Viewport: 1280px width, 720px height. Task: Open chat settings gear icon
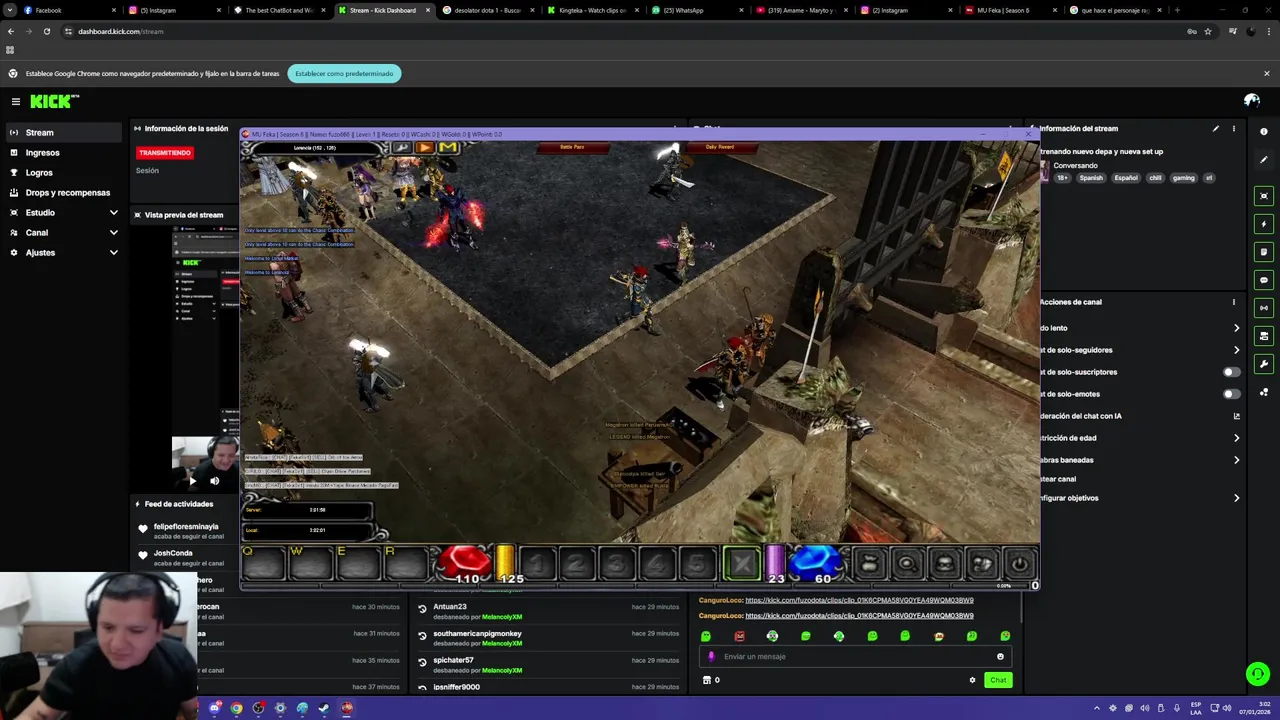972,680
